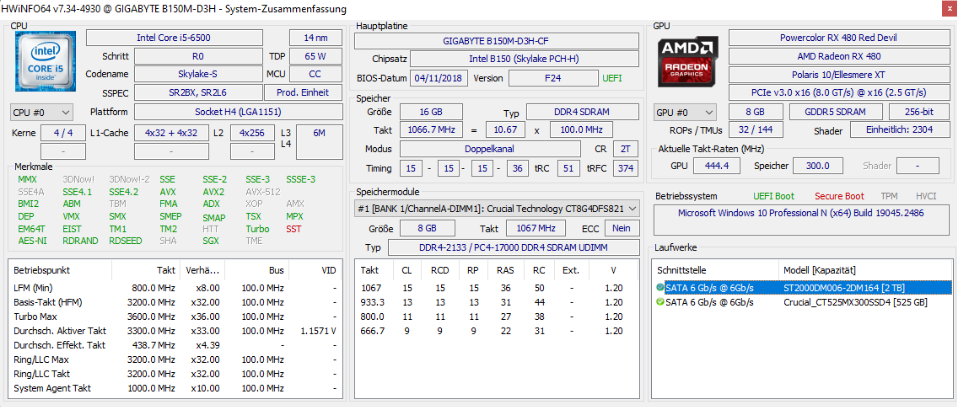The image size is (957, 407).
Task: Click the 04/11/2018 BIOS date field
Action: 440,78
